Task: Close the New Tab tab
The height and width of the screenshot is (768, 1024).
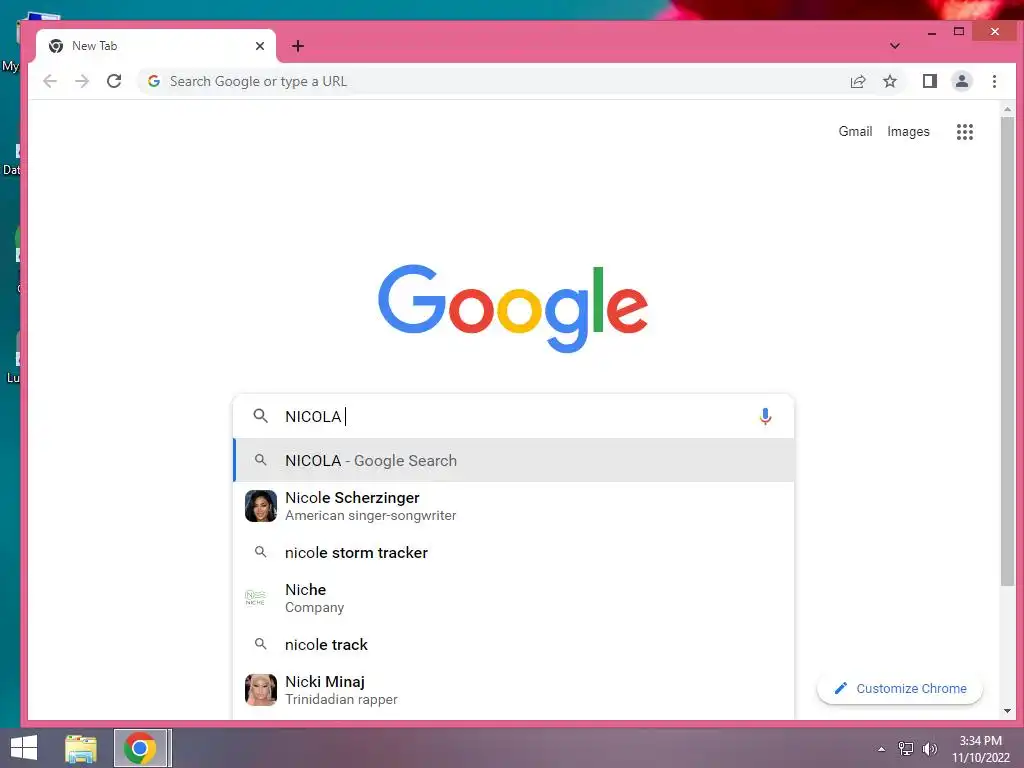Action: (x=259, y=46)
